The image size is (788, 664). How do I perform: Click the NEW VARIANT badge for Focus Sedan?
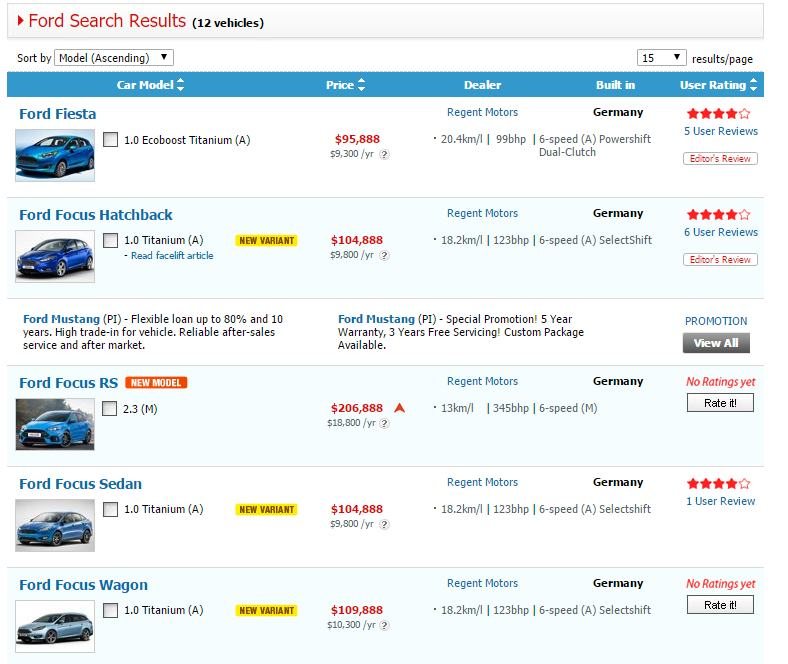pyautogui.click(x=266, y=509)
